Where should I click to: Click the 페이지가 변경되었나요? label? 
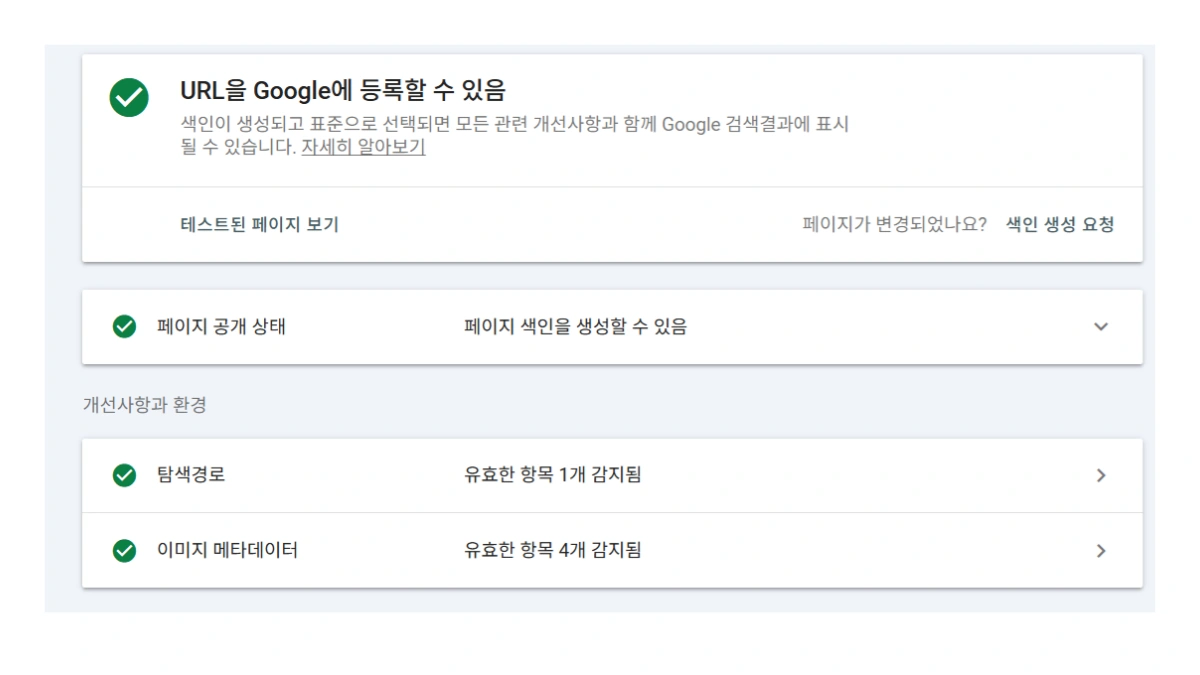click(891, 224)
